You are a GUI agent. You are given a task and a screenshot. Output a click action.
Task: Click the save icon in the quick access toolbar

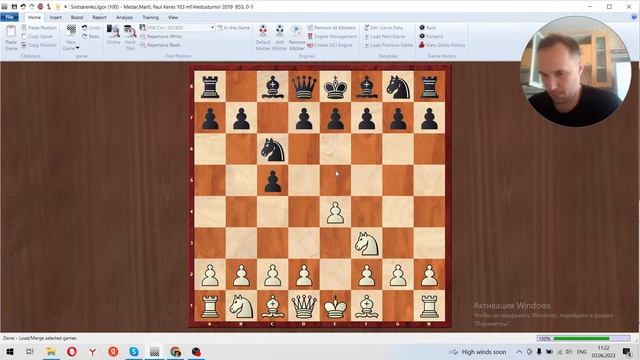coord(14,7)
